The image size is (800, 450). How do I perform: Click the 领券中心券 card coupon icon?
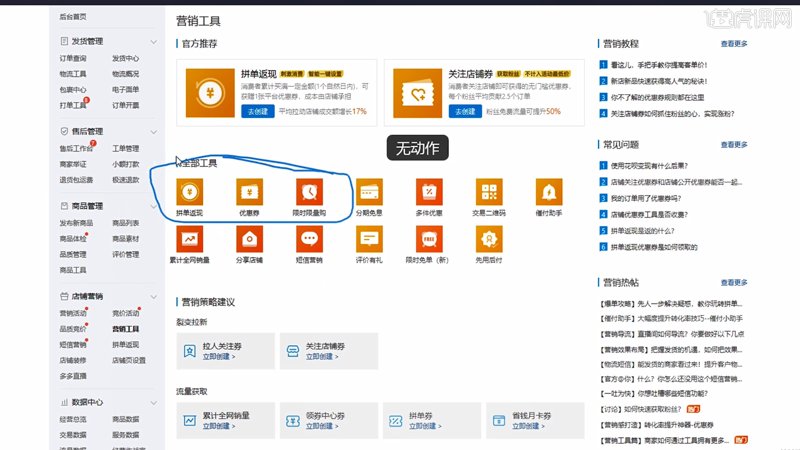[293, 420]
